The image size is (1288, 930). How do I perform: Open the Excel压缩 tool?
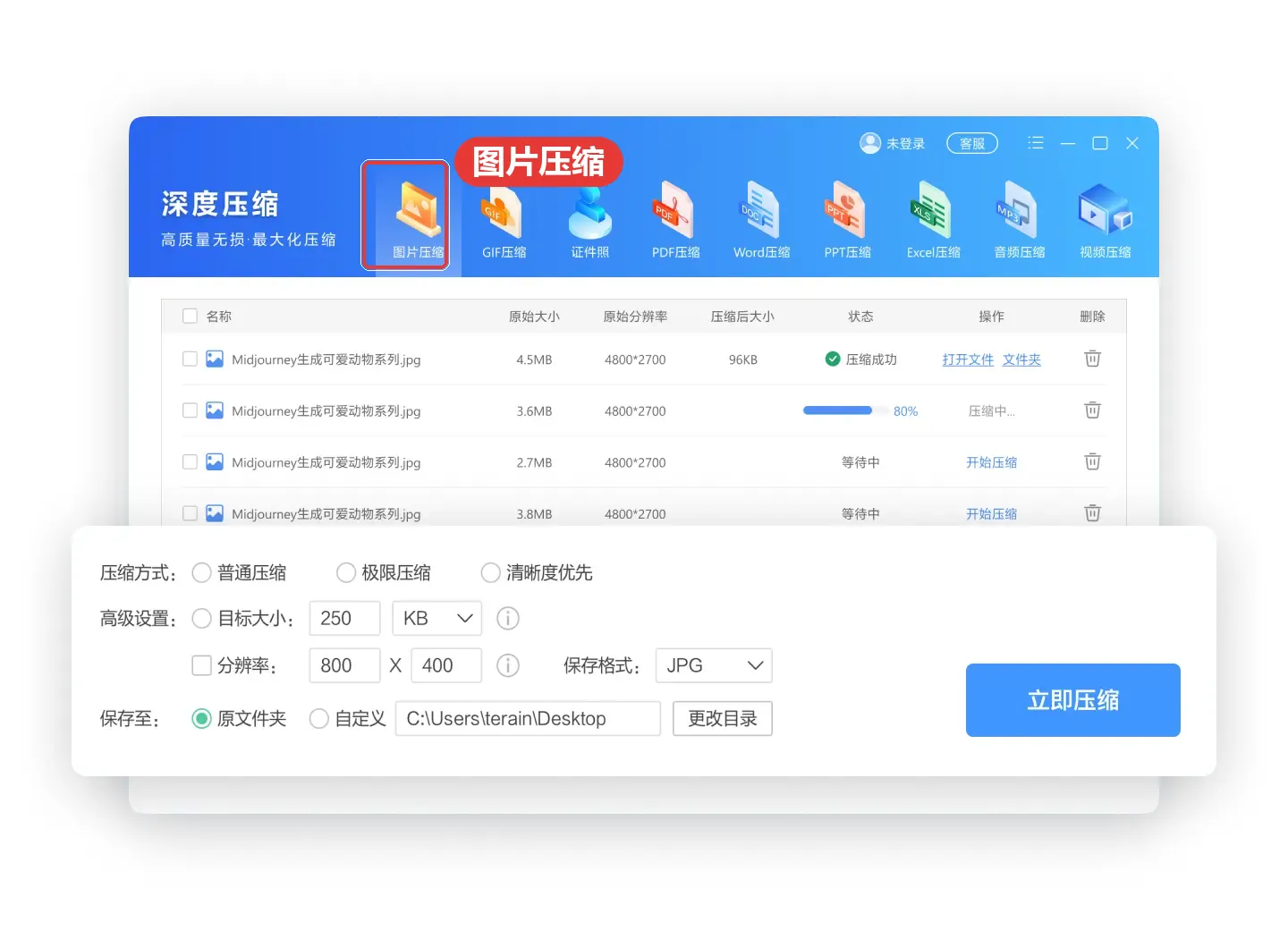[933, 219]
